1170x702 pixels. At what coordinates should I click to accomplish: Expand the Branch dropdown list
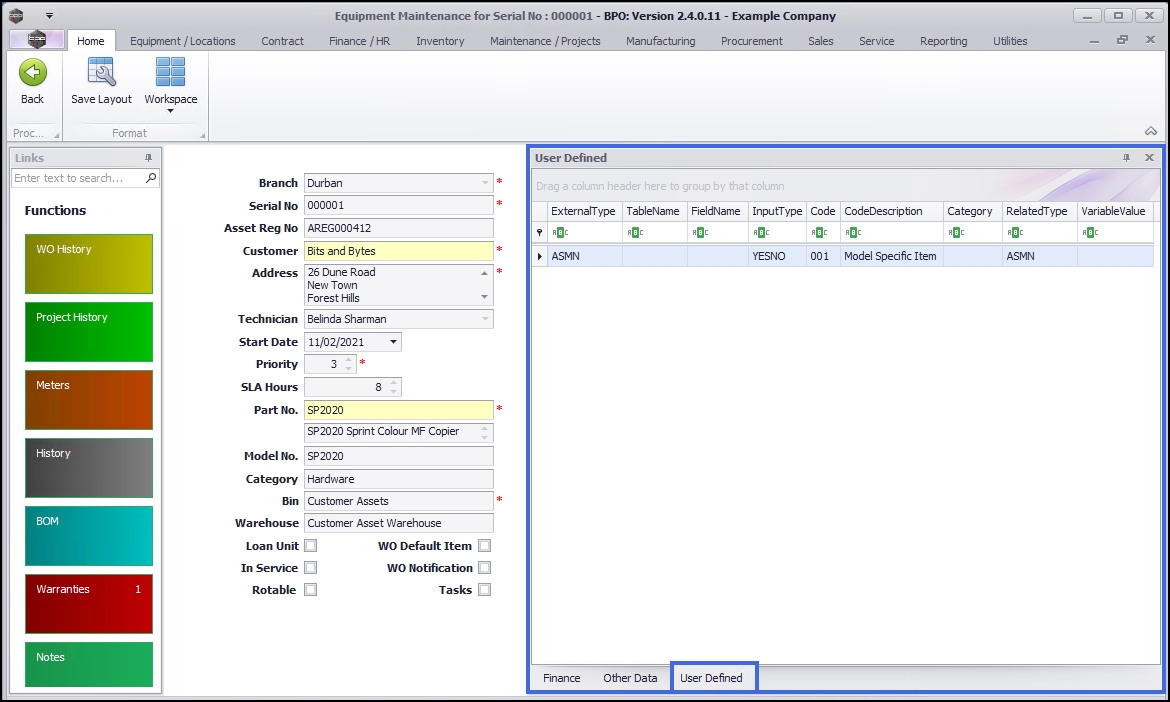pyautogui.click(x=486, y=183)
